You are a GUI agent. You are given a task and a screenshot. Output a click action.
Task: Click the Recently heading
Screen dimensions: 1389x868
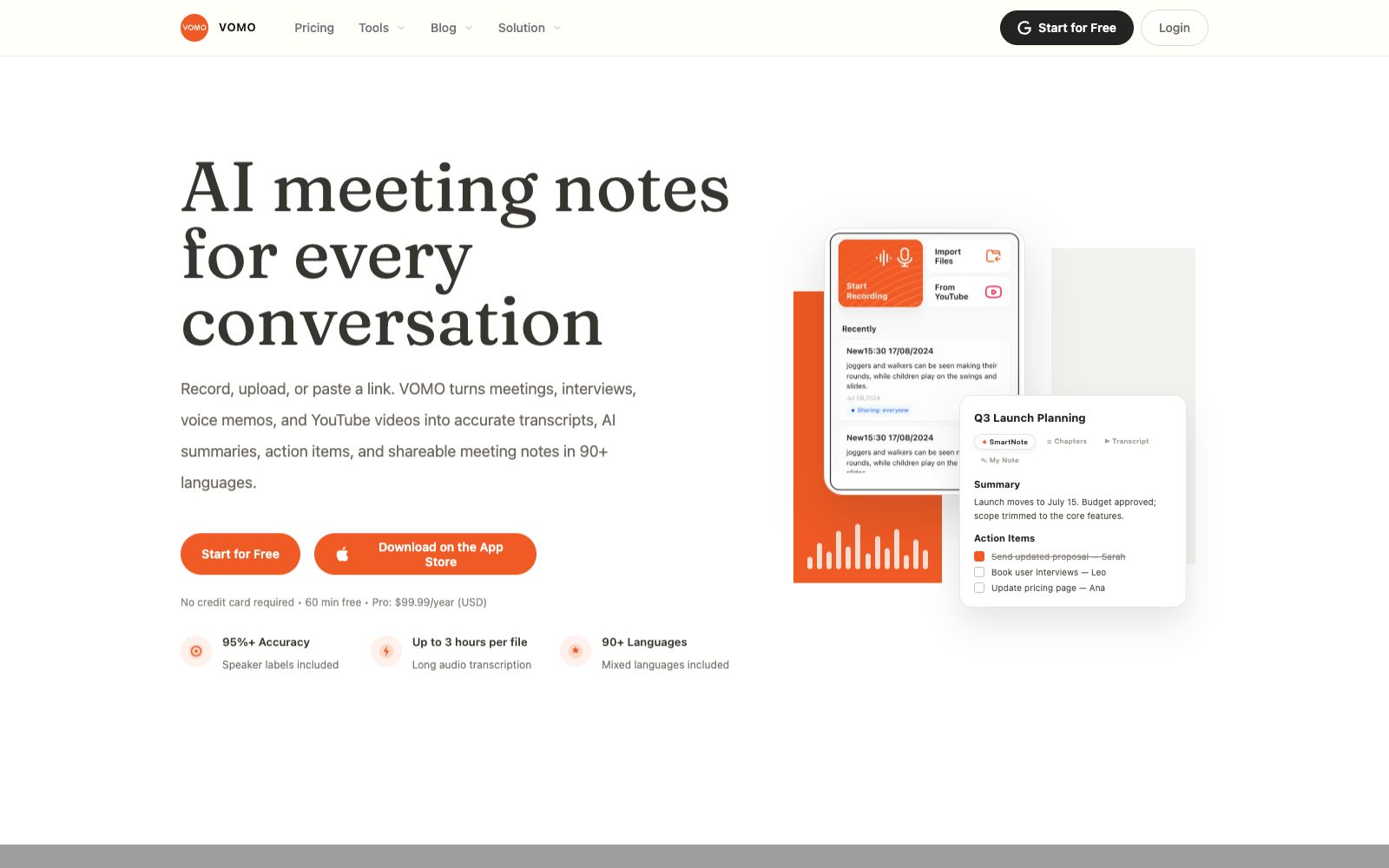click(x=859, y=329)
